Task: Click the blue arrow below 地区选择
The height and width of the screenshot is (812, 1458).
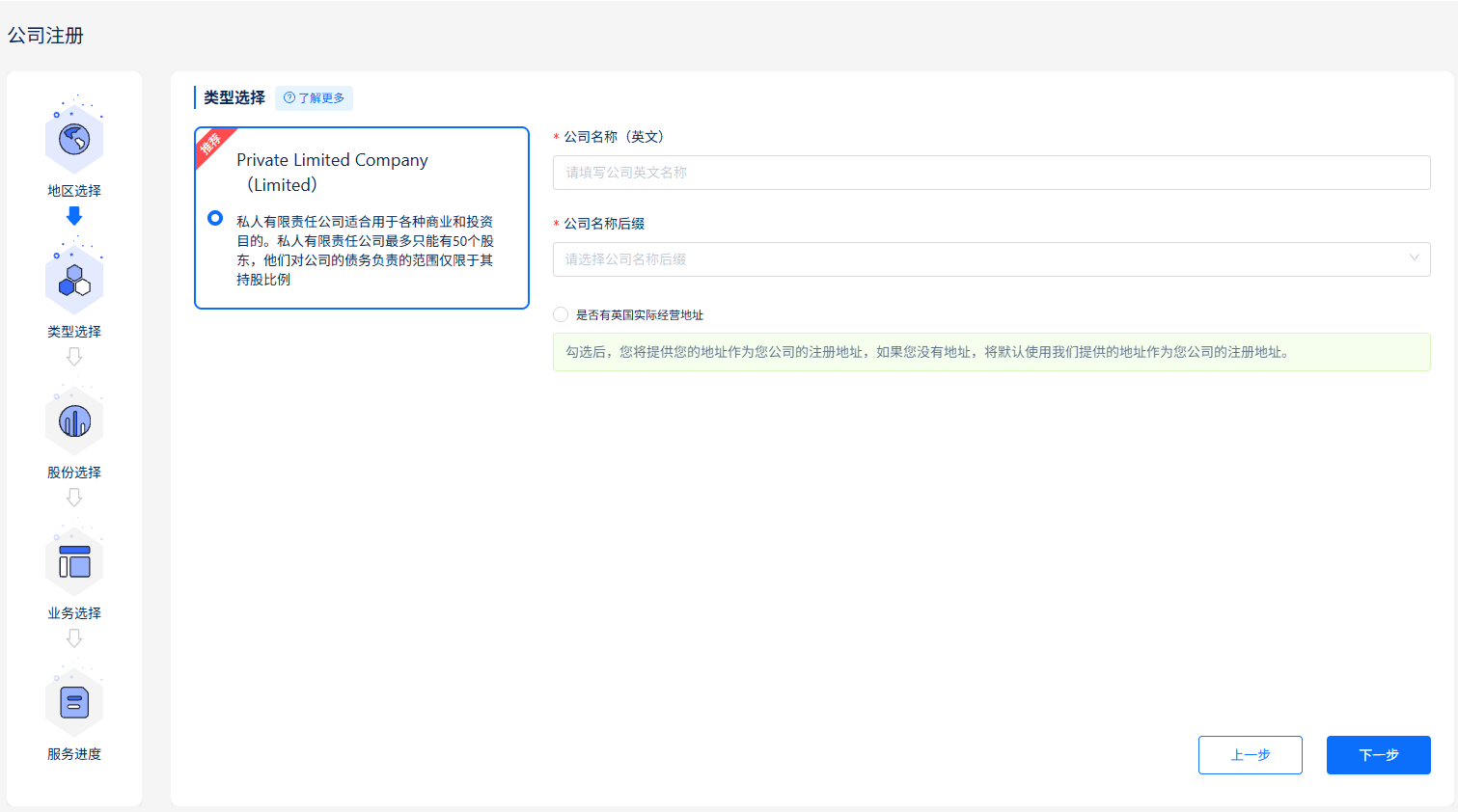Action: 74,216
